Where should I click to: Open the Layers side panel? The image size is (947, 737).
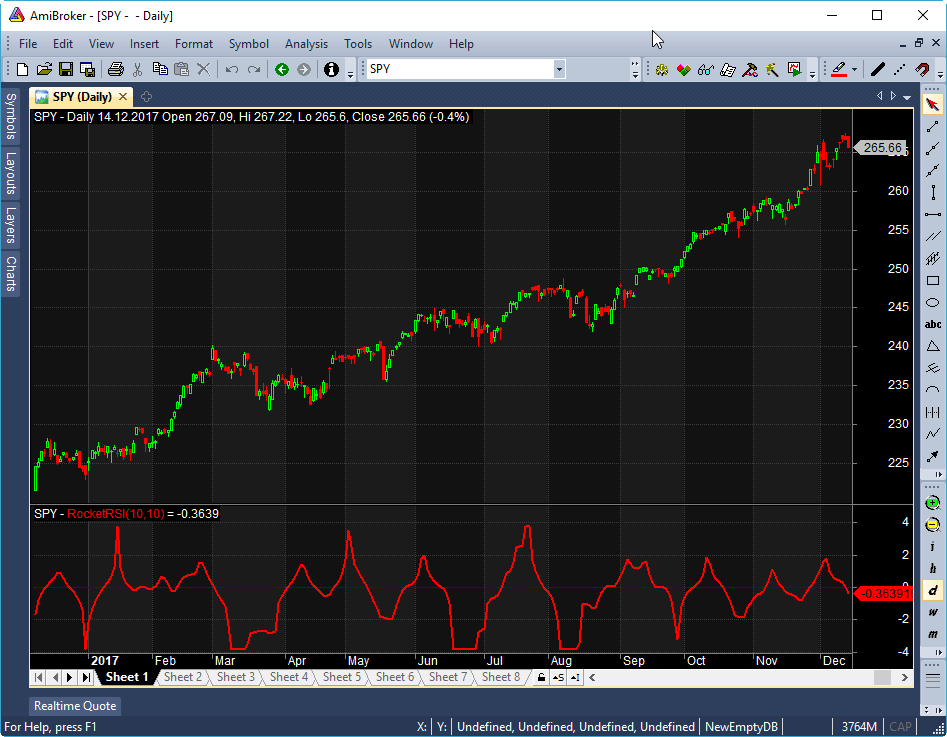click(x=11, y=225)
